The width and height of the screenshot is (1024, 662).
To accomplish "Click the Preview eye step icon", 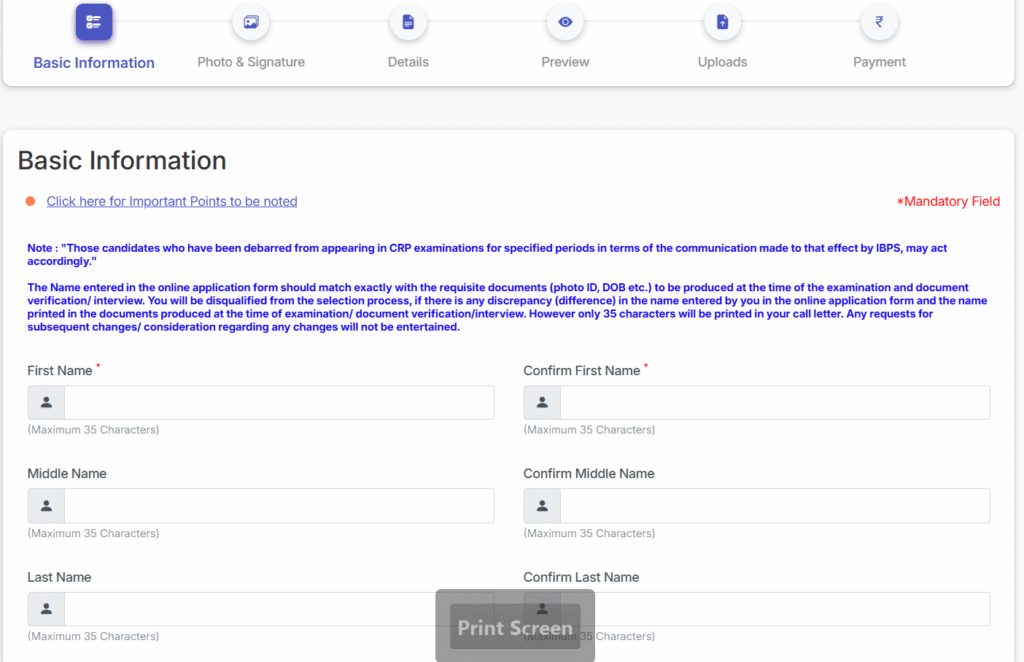I will [x=565, y=22].
